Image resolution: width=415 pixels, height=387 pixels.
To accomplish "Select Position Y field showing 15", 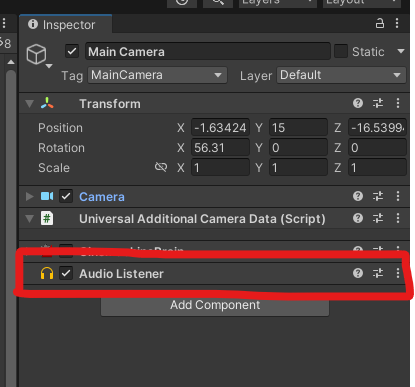I will click(x=298, y=128).
